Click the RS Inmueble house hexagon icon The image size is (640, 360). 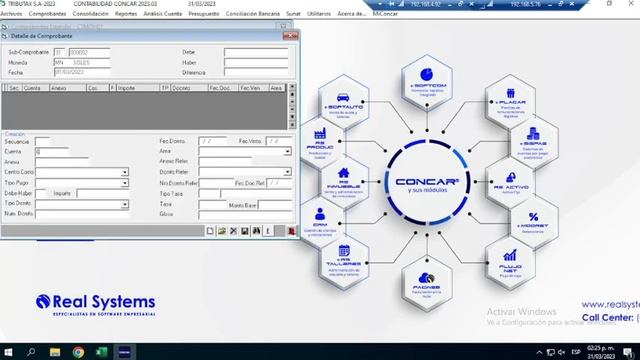[343, 182]
